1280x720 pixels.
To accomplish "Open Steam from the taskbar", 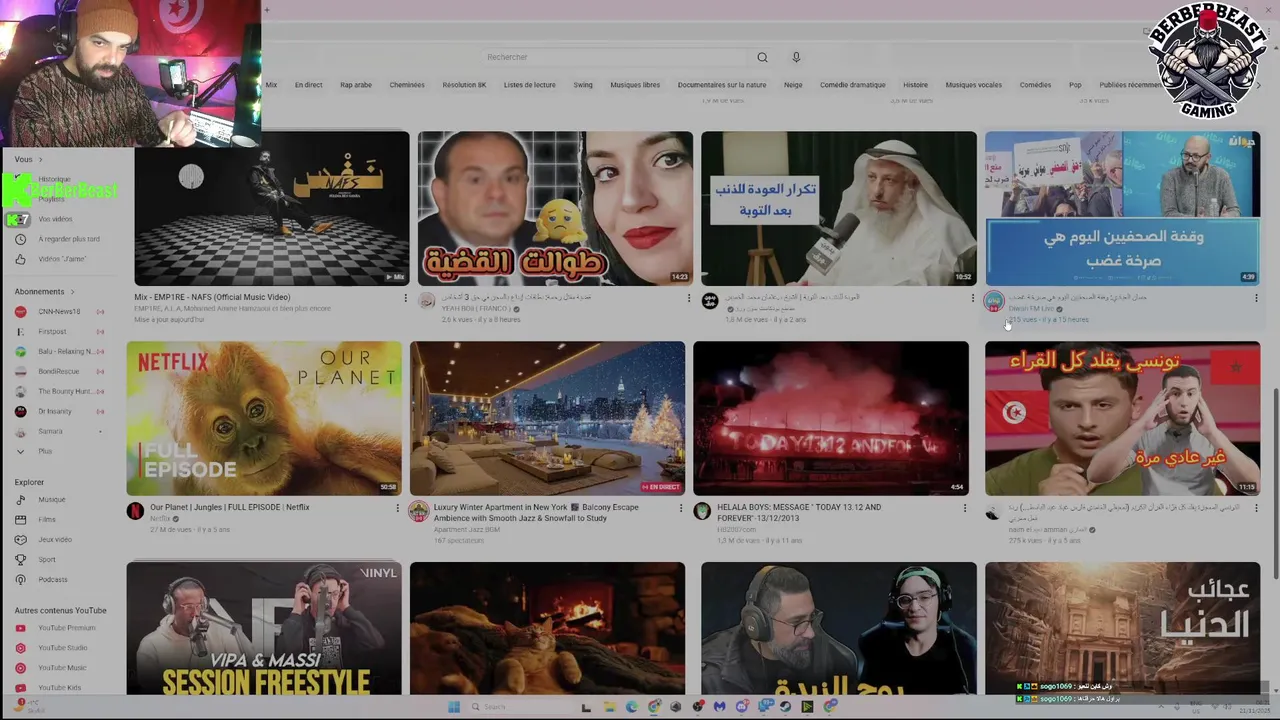I will coord(785,707).
